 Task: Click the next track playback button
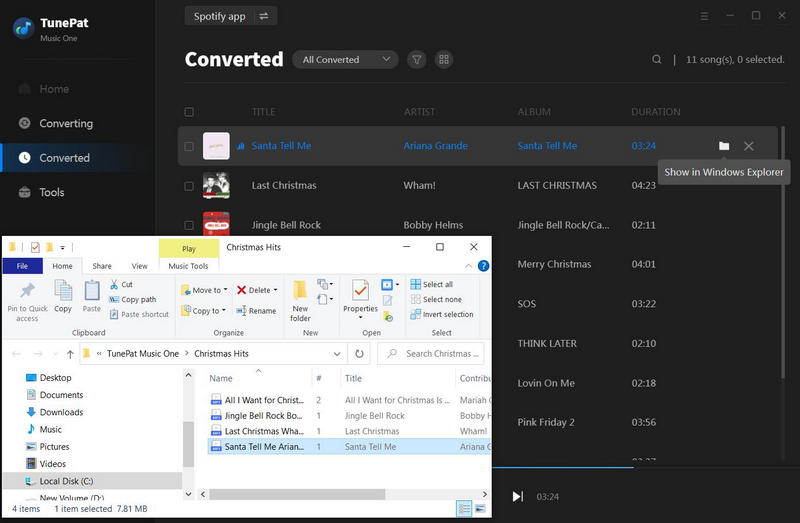tap(517, 496)
